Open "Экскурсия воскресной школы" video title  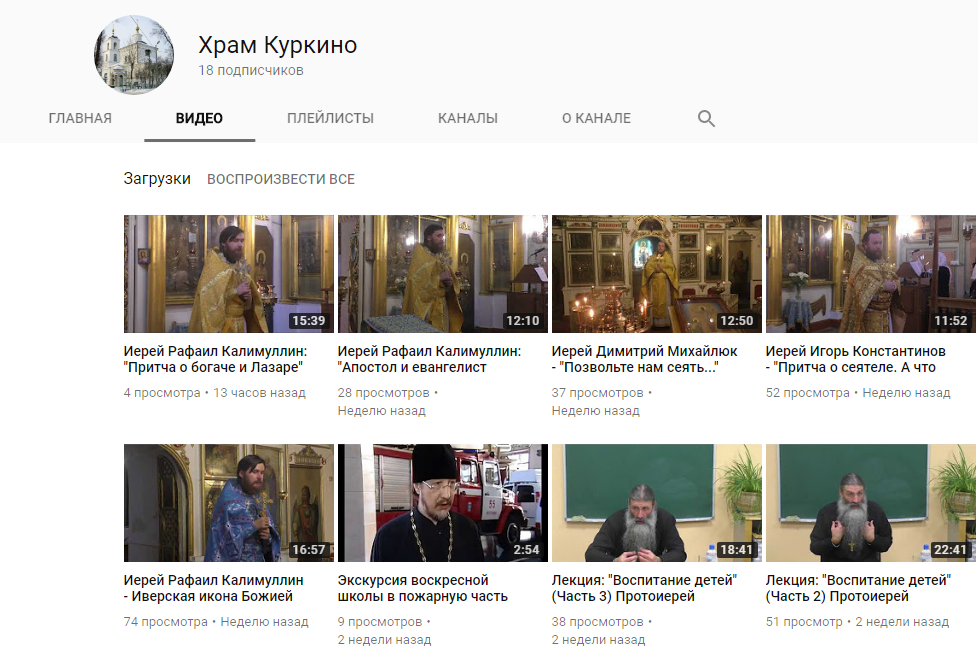pos(422,588)
